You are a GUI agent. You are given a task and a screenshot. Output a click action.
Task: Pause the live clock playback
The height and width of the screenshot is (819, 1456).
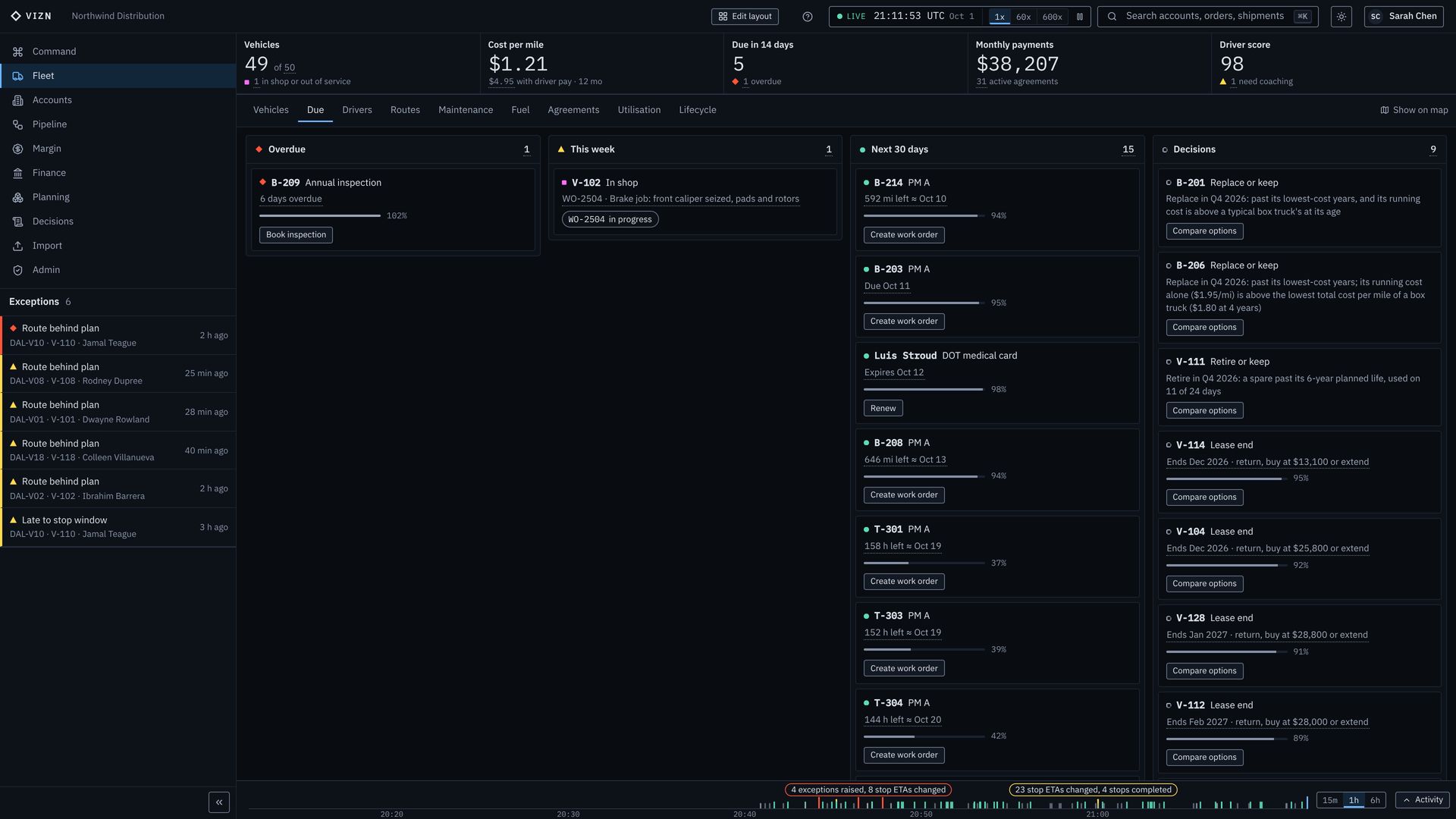pyautogui.click(x=1080, y=17)
